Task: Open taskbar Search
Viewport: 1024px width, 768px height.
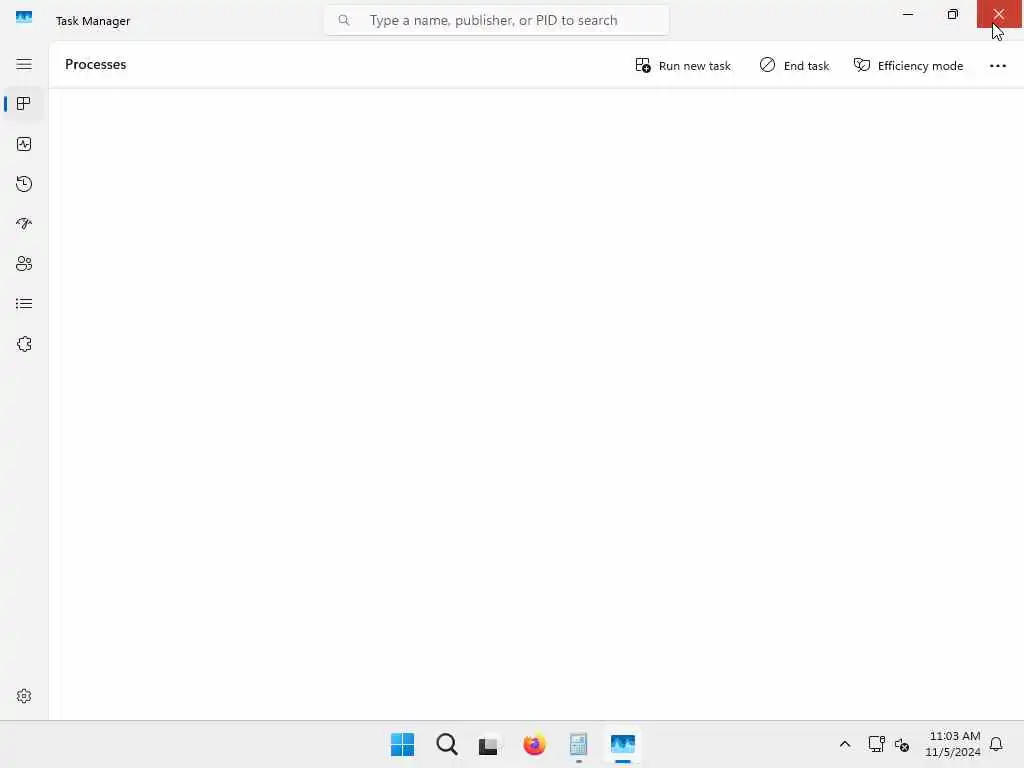Action: [447, 744]
